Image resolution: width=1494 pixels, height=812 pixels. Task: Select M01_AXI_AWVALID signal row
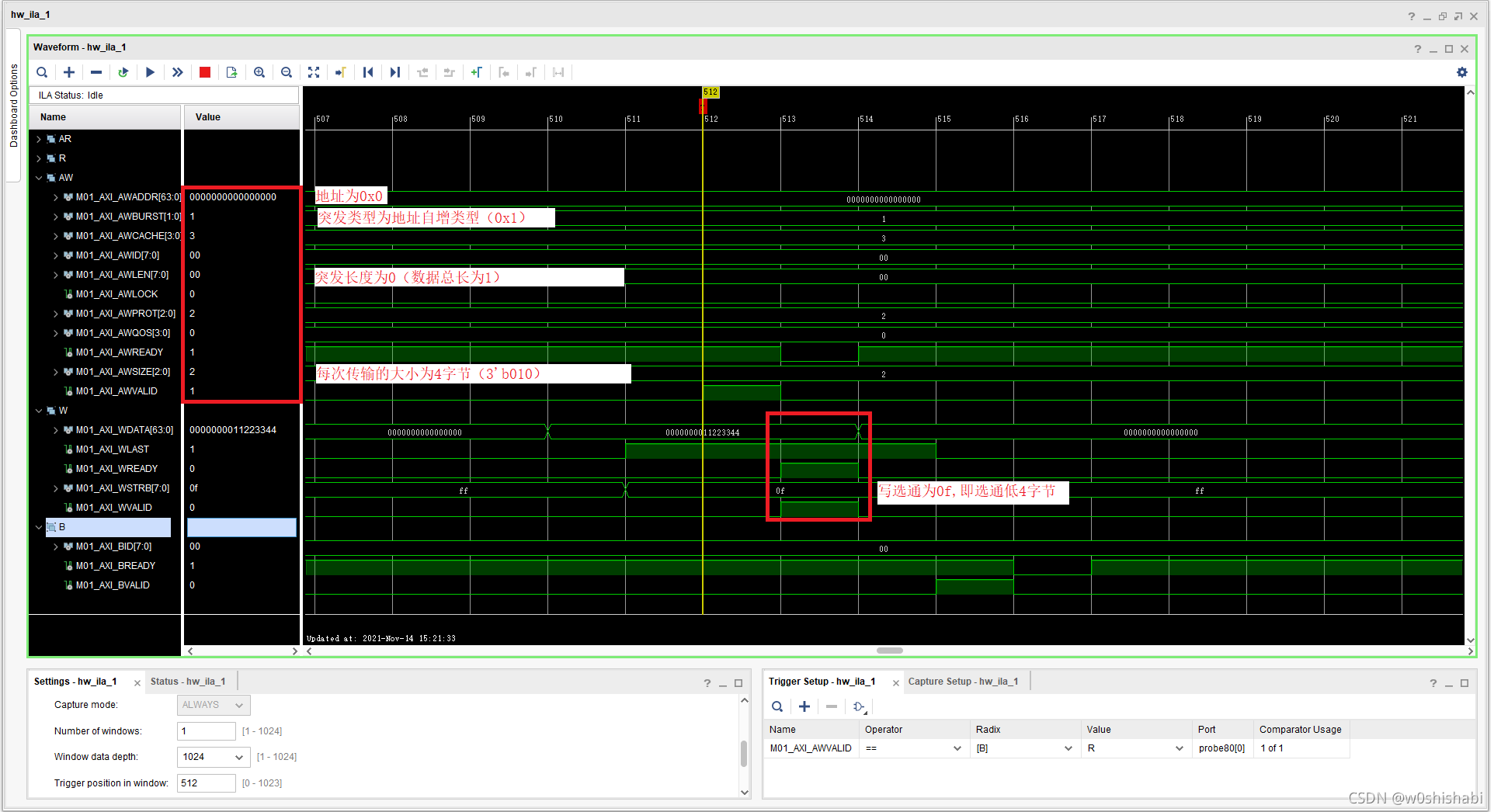pos(116,391)
